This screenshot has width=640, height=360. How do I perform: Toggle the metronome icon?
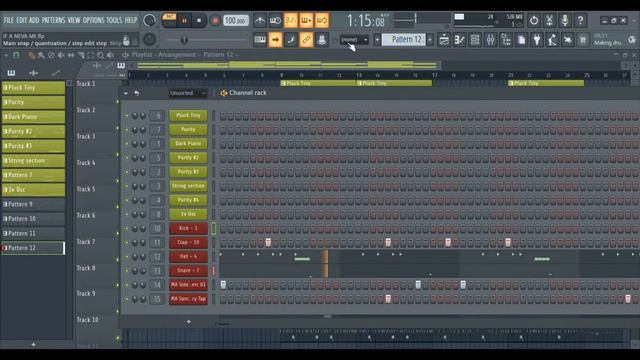[260, 20]
